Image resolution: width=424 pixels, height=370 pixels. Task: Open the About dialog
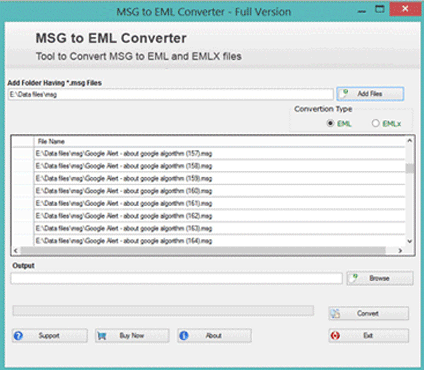coord(214,336)
